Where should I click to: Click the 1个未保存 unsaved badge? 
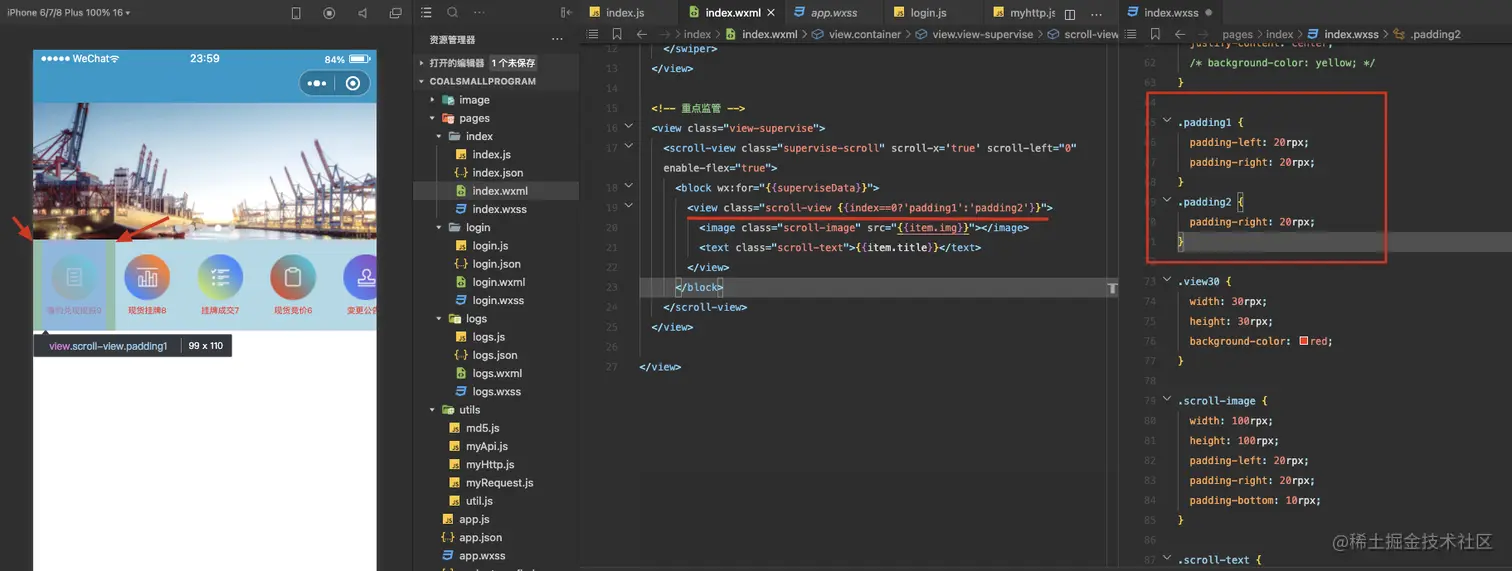point(513,62)
